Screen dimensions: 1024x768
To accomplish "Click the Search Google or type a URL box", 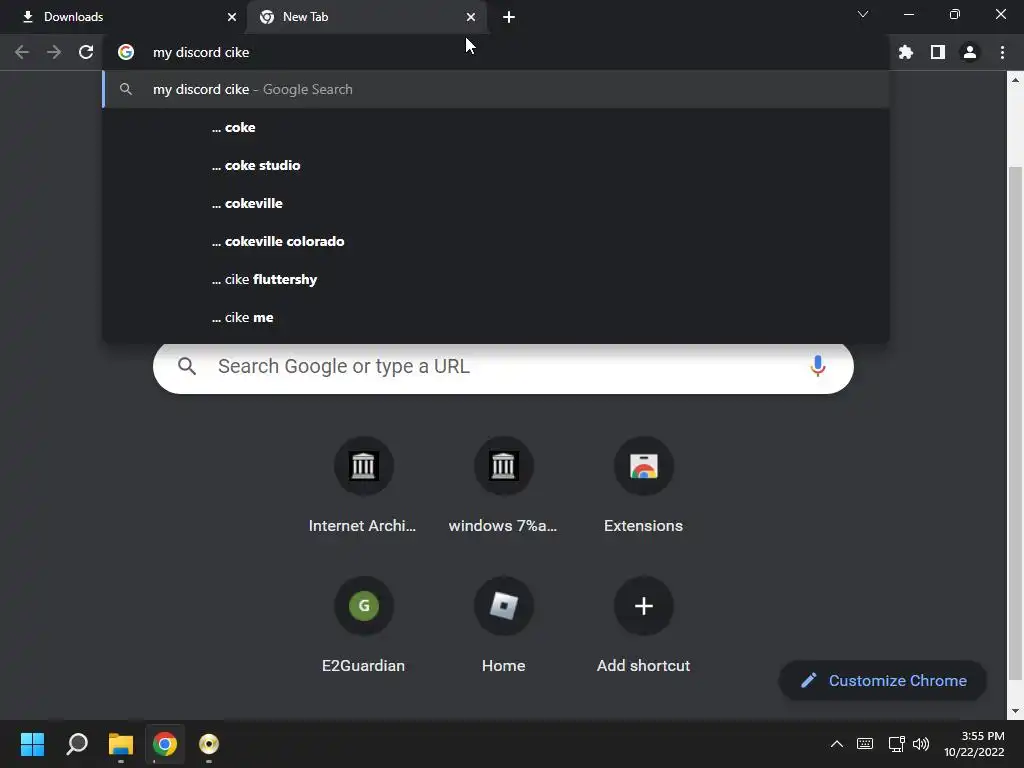I will pos(503,366).
